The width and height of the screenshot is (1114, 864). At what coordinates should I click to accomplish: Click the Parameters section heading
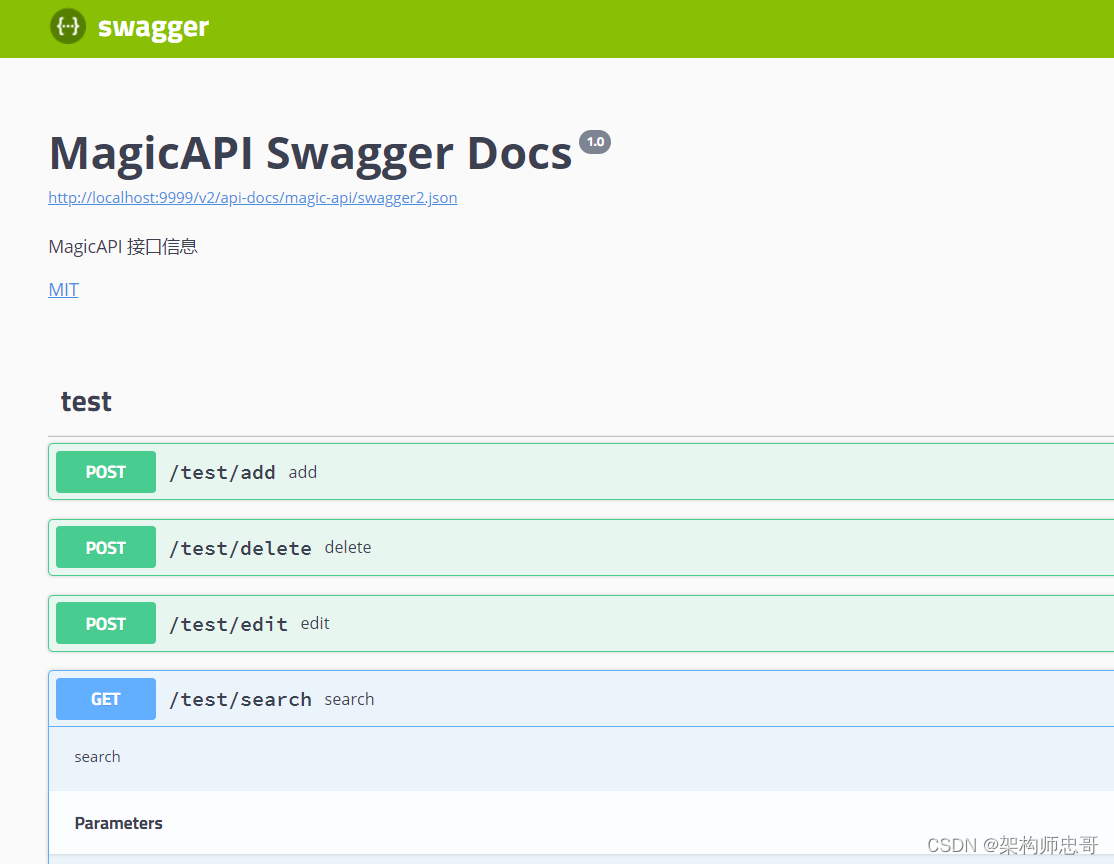coord(119,824)
